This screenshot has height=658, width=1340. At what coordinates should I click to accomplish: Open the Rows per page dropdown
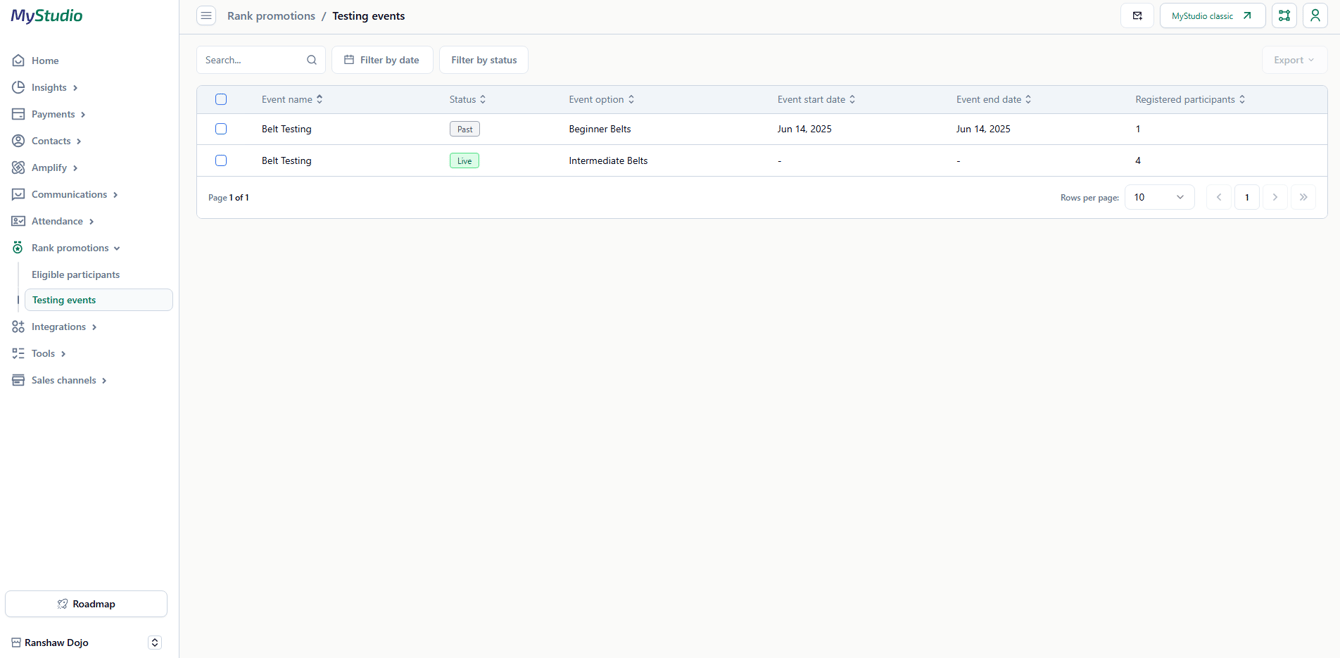(x=1159, y=198)
